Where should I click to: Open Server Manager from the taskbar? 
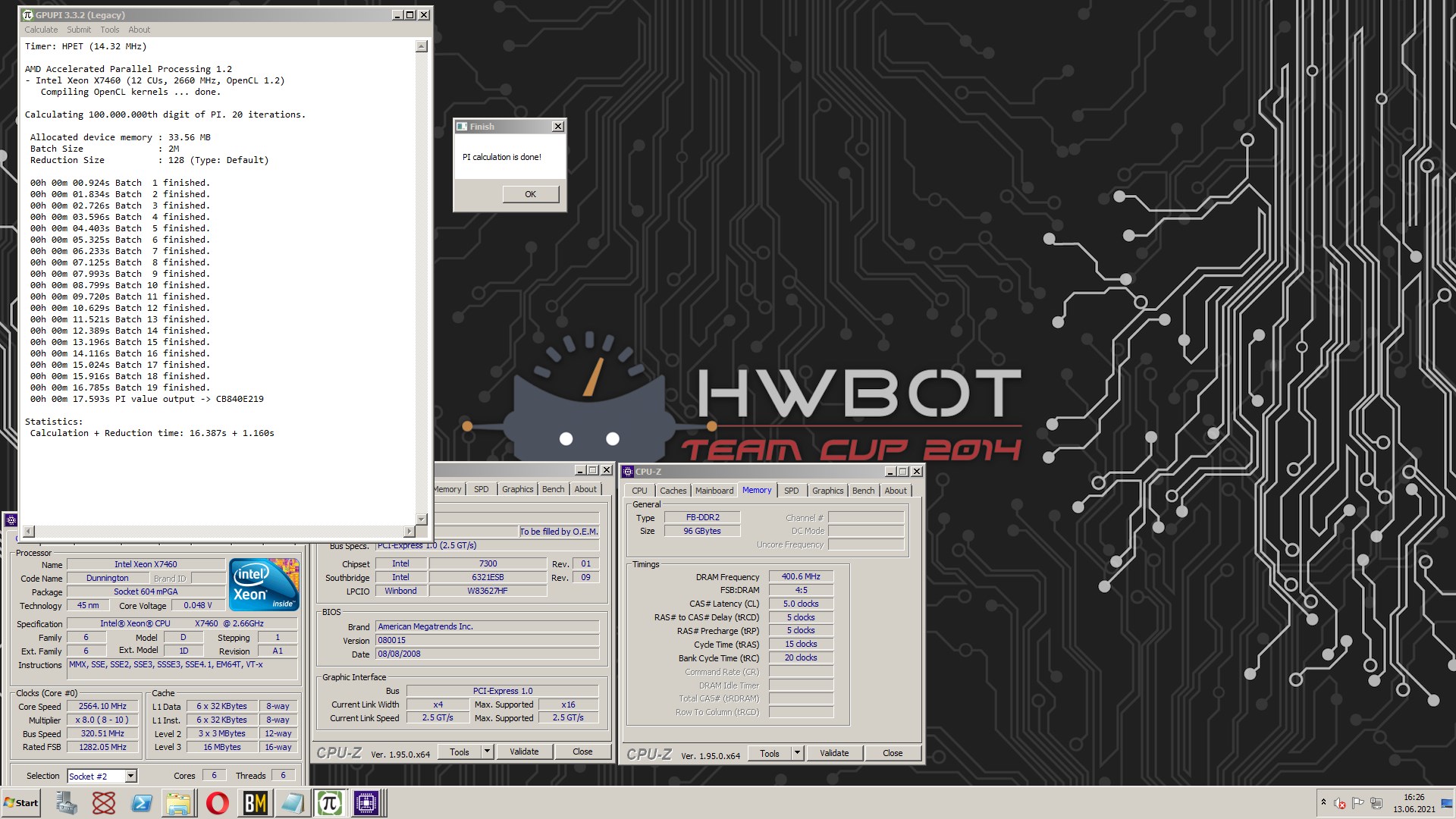(x=66, y=803)
